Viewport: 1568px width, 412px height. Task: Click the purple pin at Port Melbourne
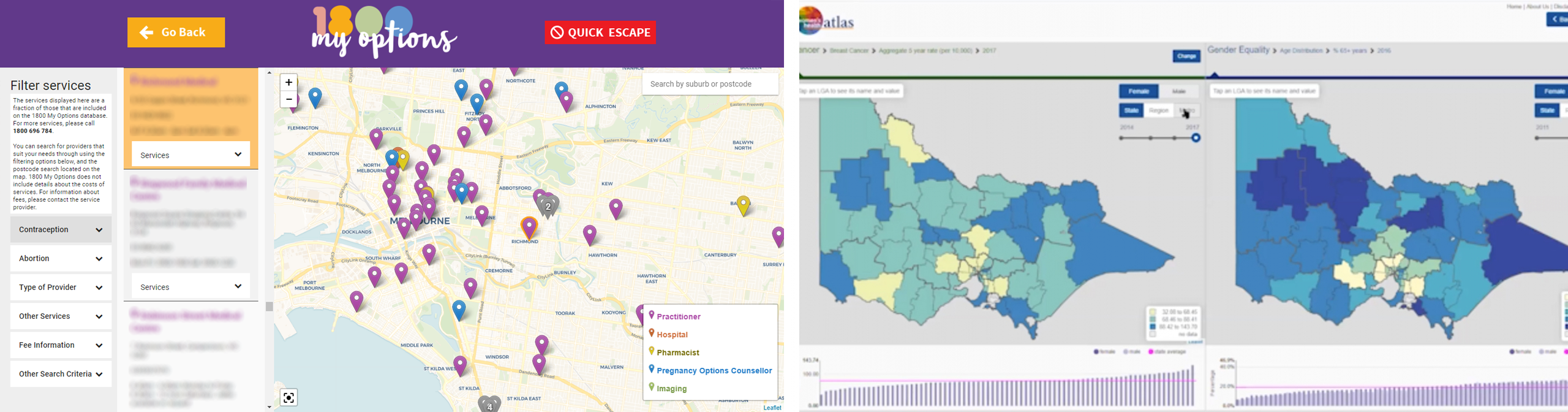(x=356, y=301)
